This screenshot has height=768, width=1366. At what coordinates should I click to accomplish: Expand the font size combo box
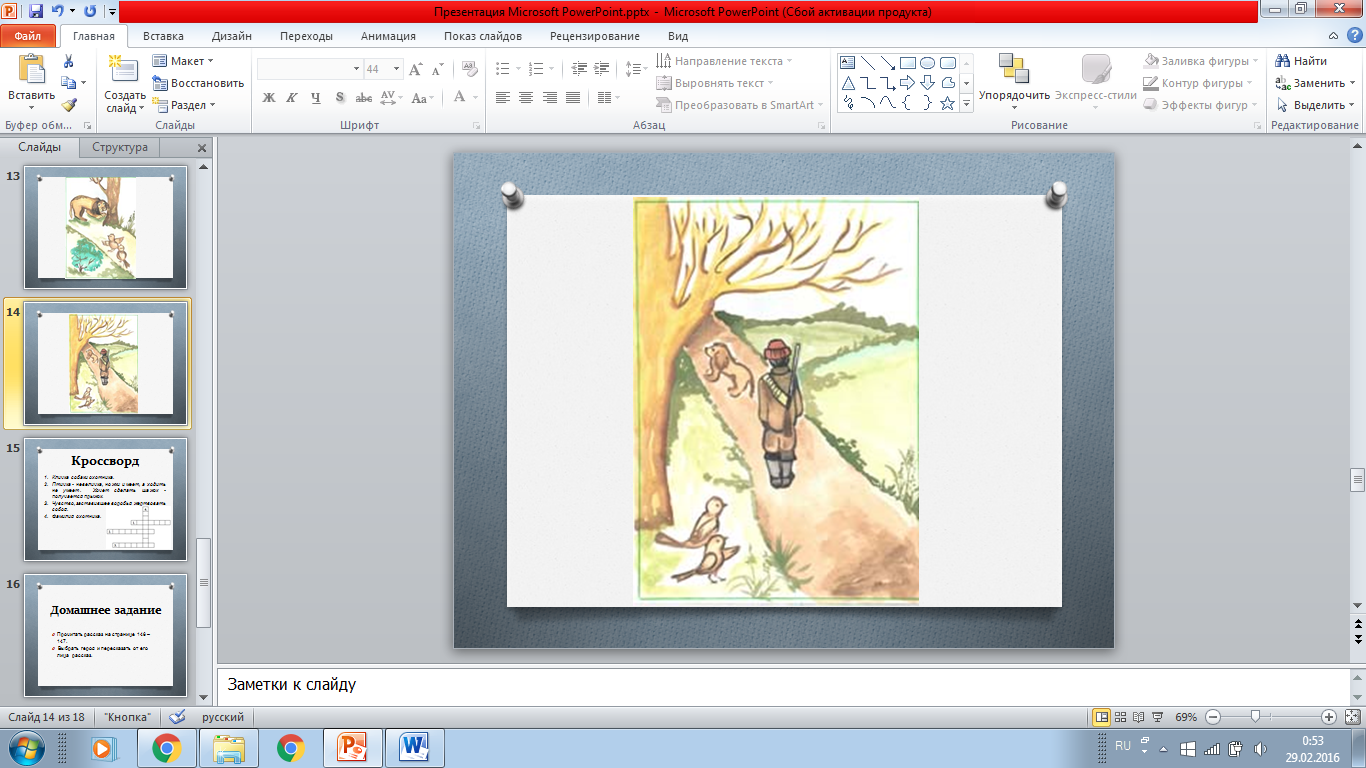point(397,69)
